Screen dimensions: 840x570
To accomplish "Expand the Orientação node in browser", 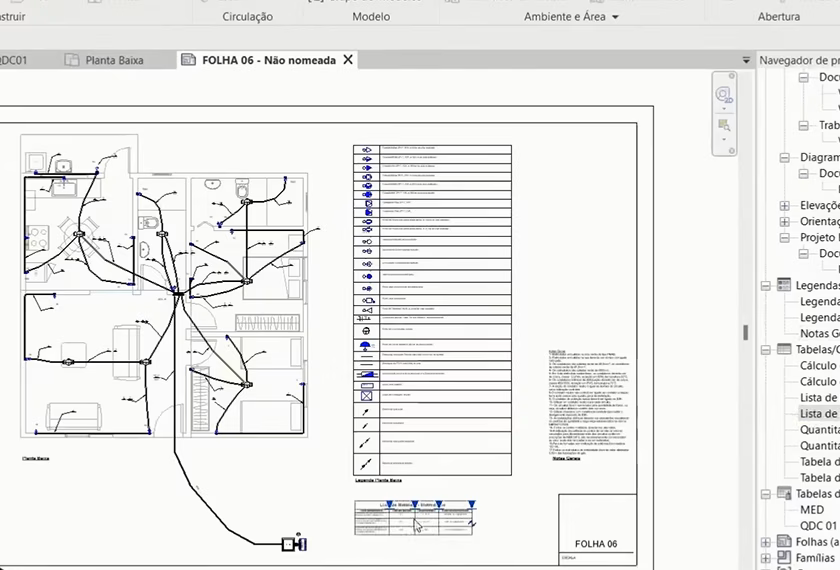I will pos(784,221).
